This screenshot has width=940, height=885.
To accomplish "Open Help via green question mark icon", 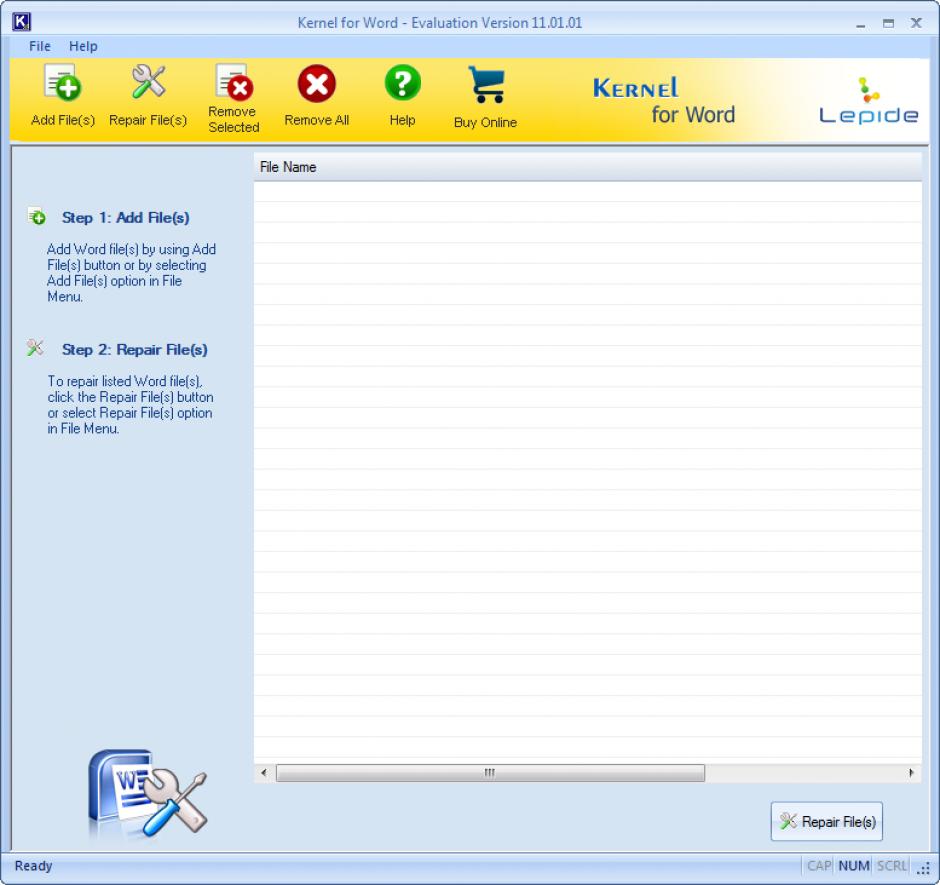I will [x=402, y=83].
